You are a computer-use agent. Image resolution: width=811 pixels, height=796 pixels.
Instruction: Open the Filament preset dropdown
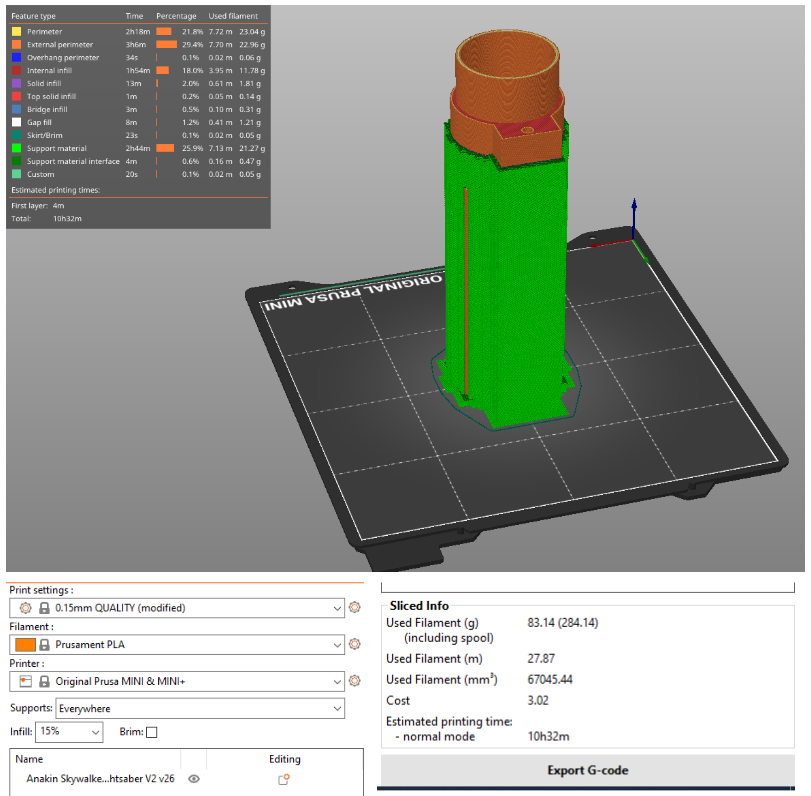177,644
